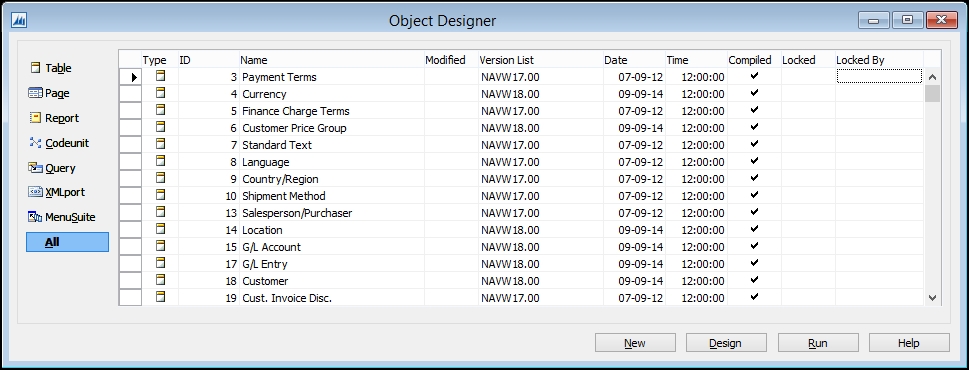This screenshot has height=370, width=969.
Task: Restore down the Object Designer window
Action: pyautogui.click(x=907, y=20)
